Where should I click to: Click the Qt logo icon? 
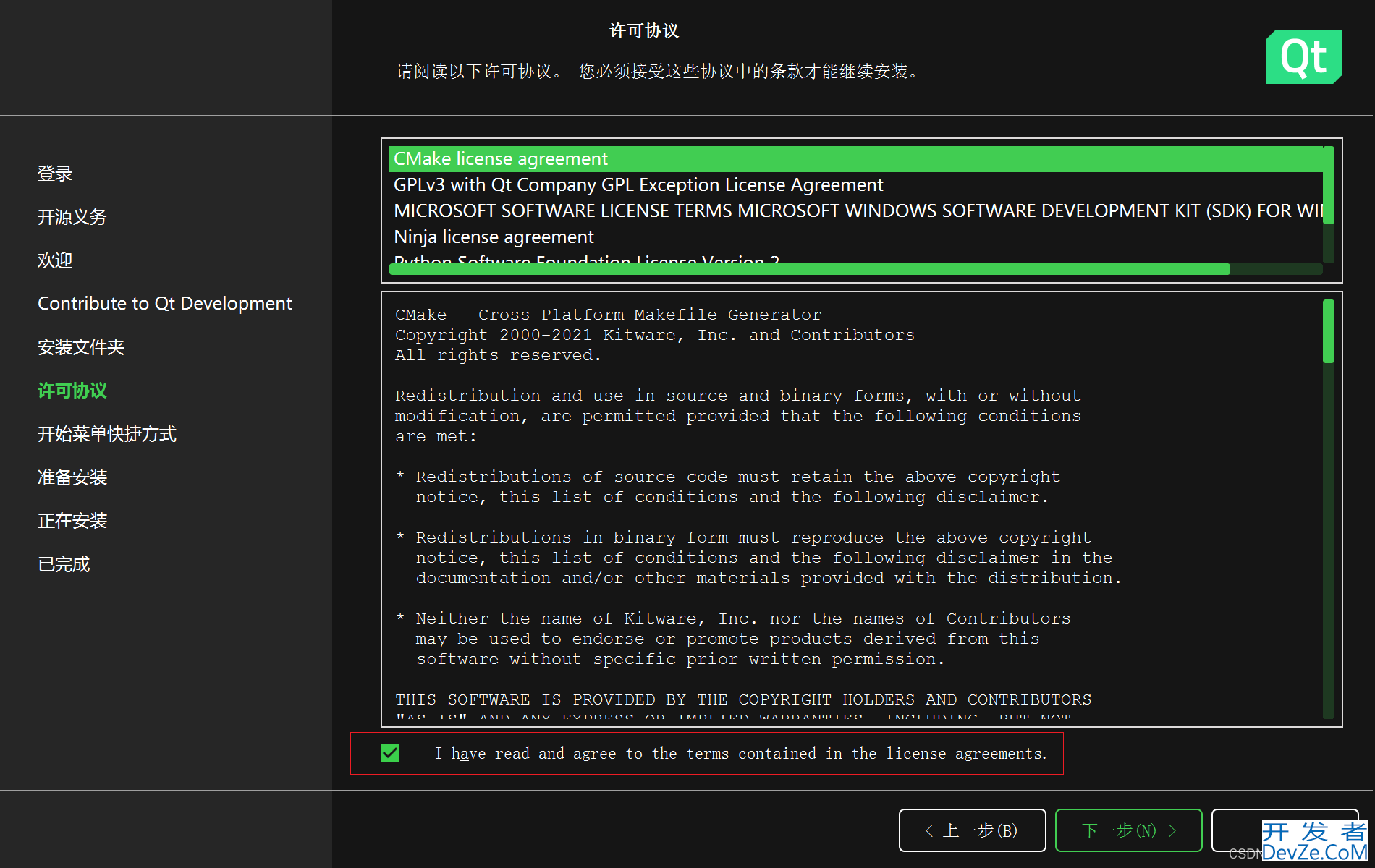[1303, 57]
